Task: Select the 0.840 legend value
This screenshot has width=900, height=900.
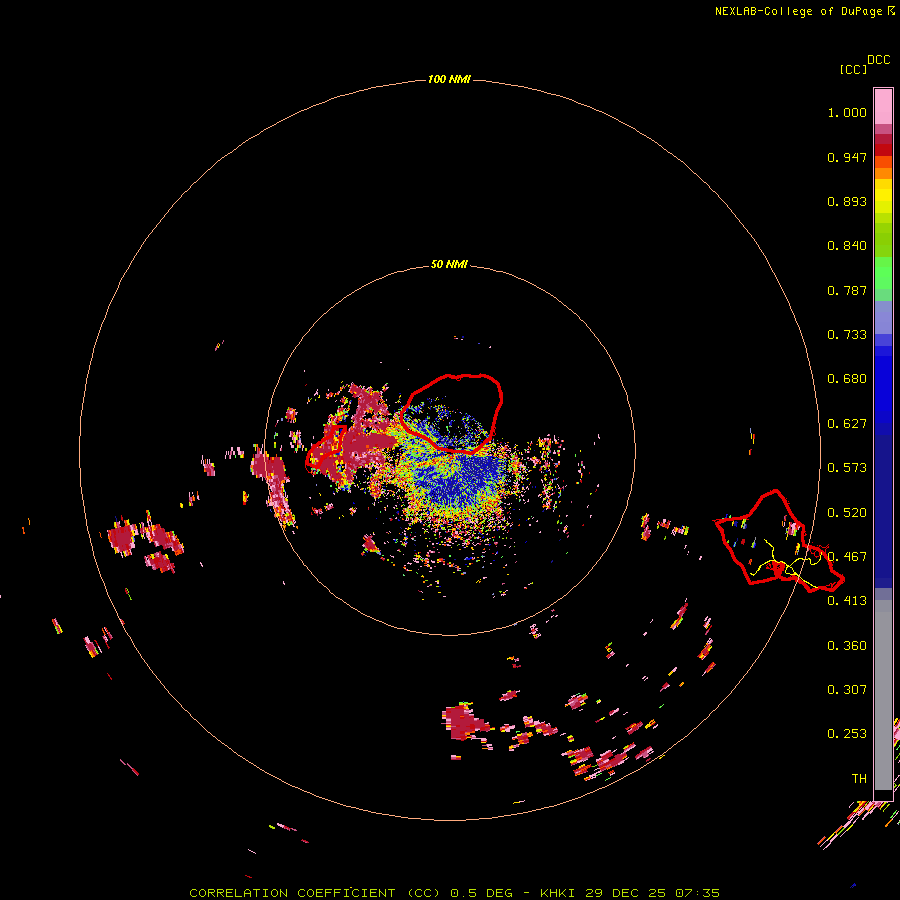Action: pyautogui.click(x=847, y=246)
